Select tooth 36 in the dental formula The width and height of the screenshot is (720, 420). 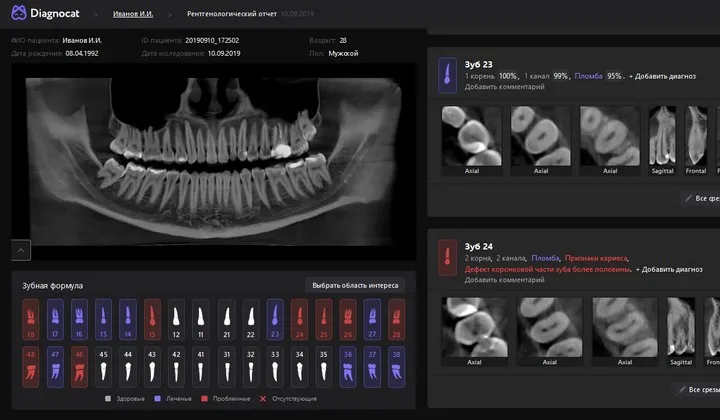point(348,367)
